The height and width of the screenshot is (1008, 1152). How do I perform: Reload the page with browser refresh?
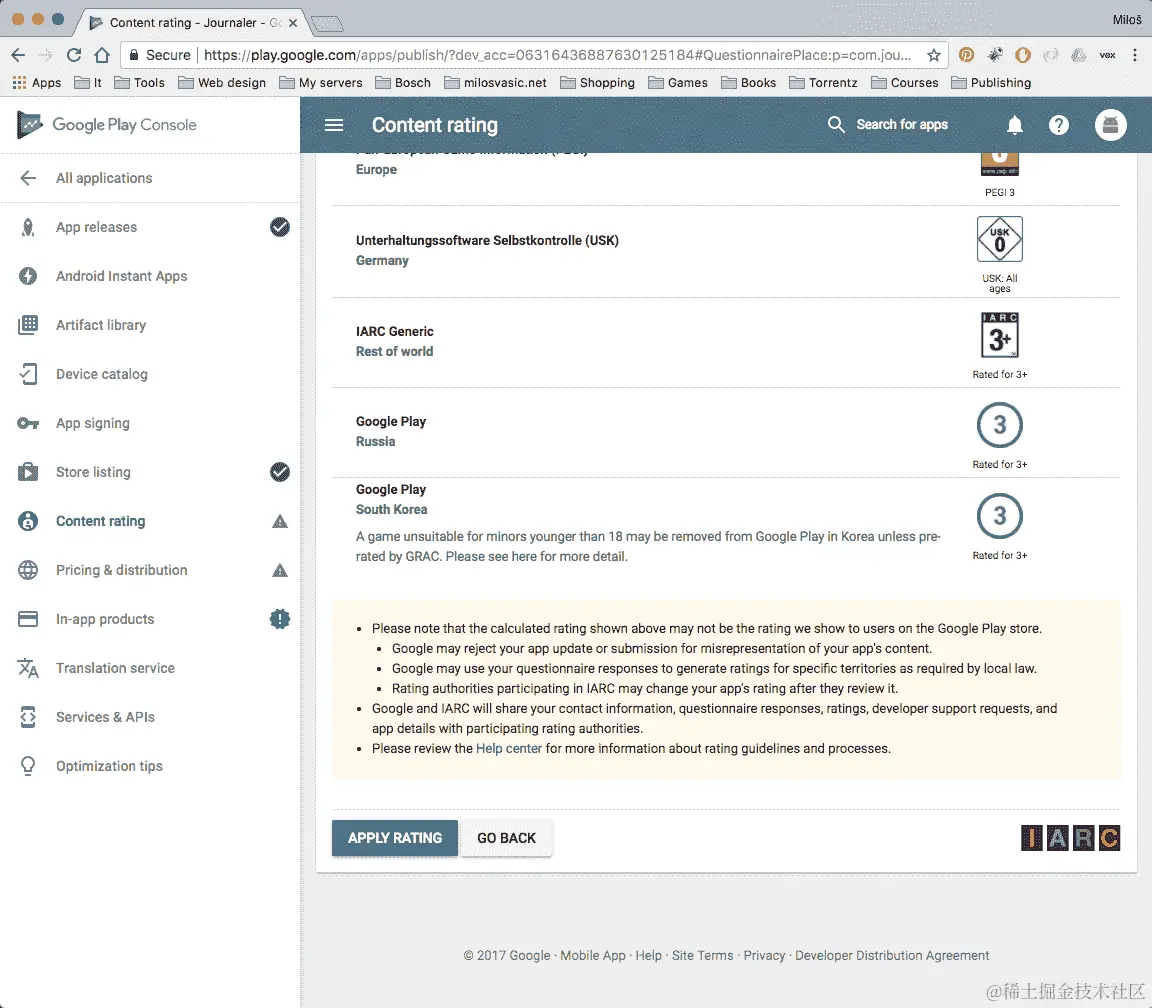(x=73, y=55)
